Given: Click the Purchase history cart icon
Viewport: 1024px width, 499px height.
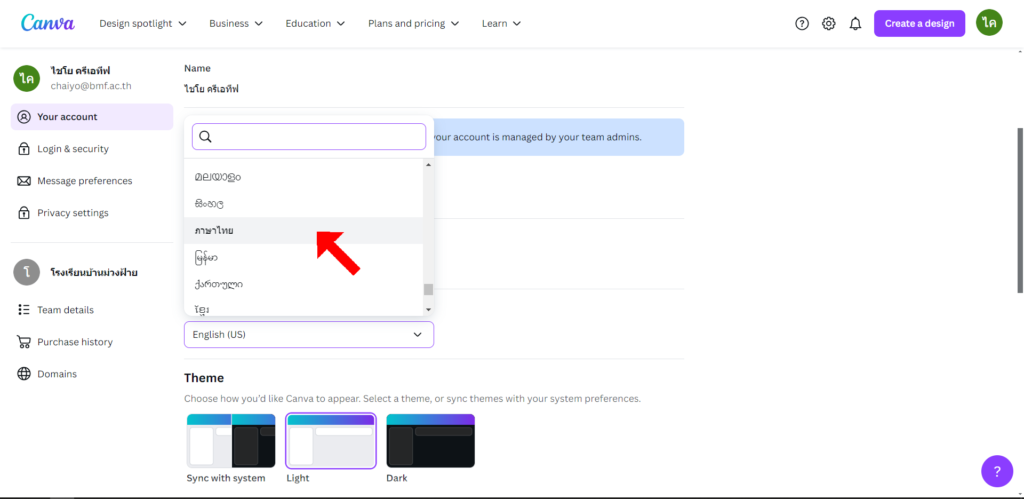Looking at the screenshot, I should (x=24, y=342).
